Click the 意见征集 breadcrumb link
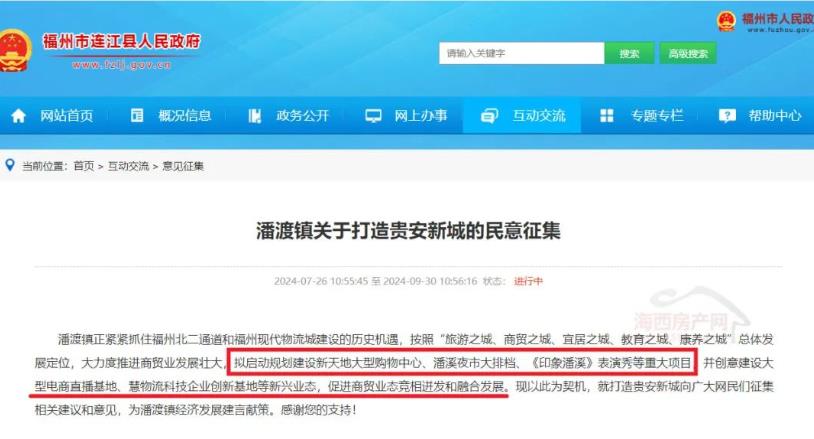Image resolution: width=814 pixels, height=439 pixels. point(183,166)
